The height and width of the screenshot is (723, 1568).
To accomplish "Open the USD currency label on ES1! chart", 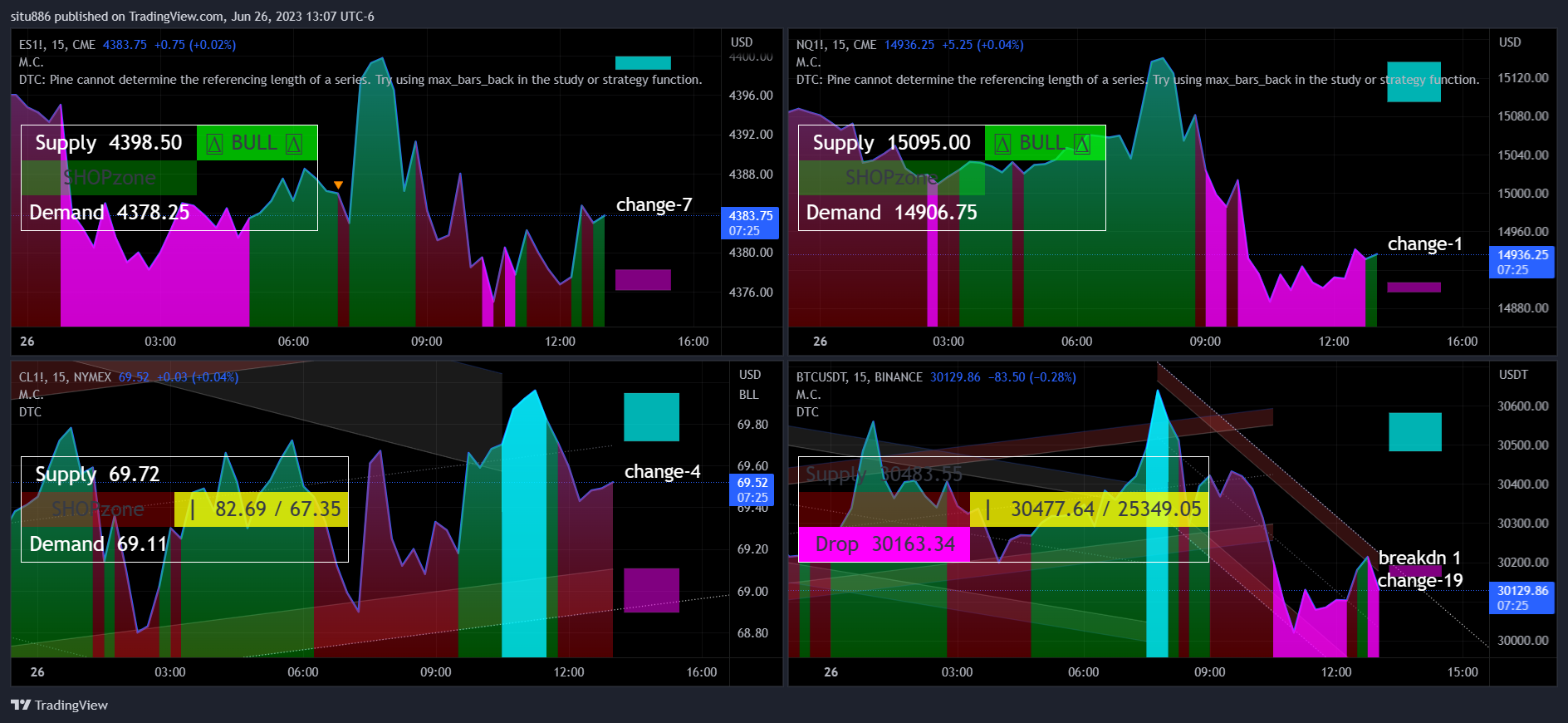I will 742,42.
